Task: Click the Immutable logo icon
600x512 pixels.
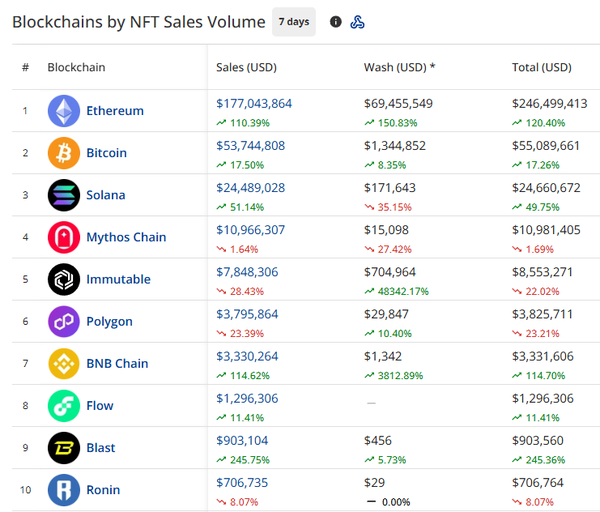Action: 64,279
